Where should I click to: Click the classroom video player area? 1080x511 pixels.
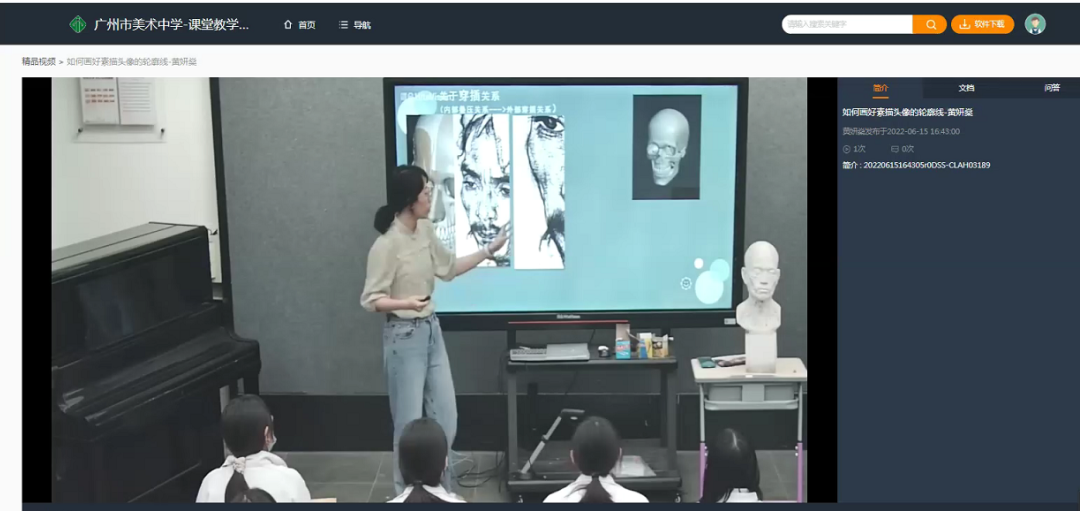point(429,290)
